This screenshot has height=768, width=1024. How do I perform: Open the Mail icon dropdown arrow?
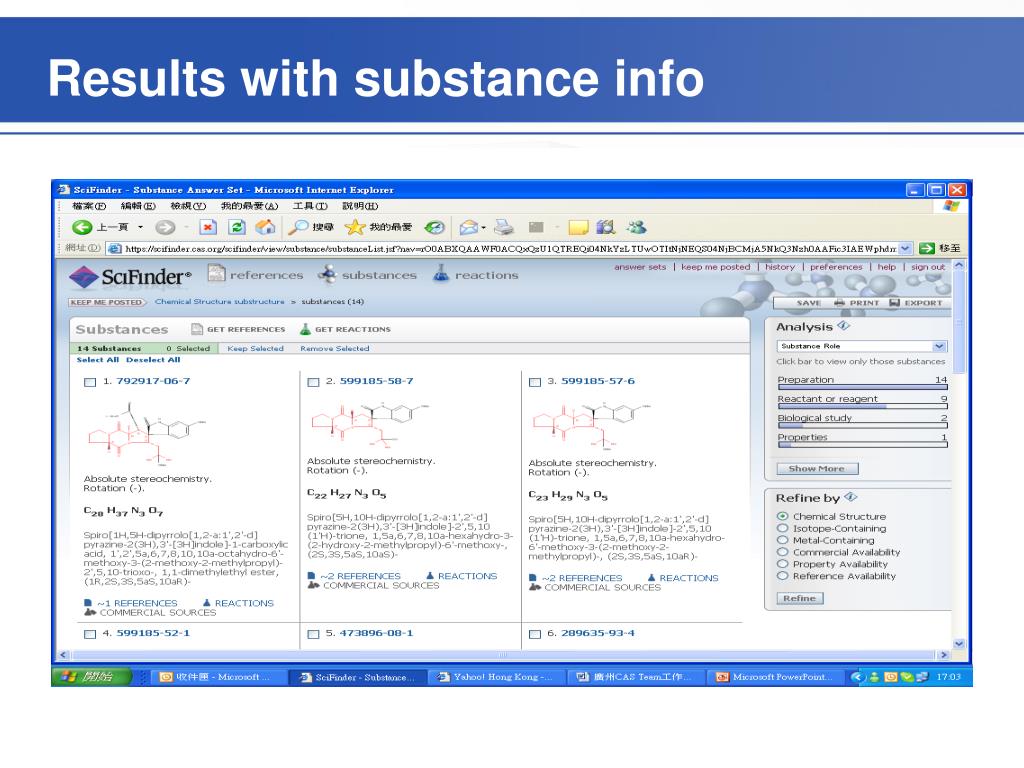pyautogui.click(x=483, y=228)
